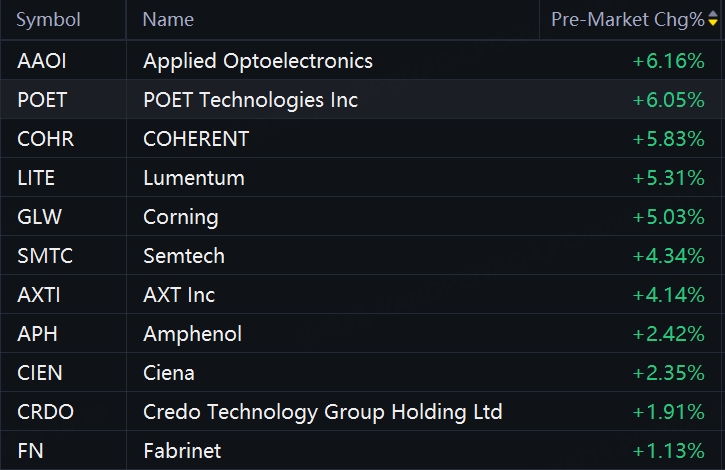
Task: Click the +1.13% change for Fabrinet
Action: point(669,451)
